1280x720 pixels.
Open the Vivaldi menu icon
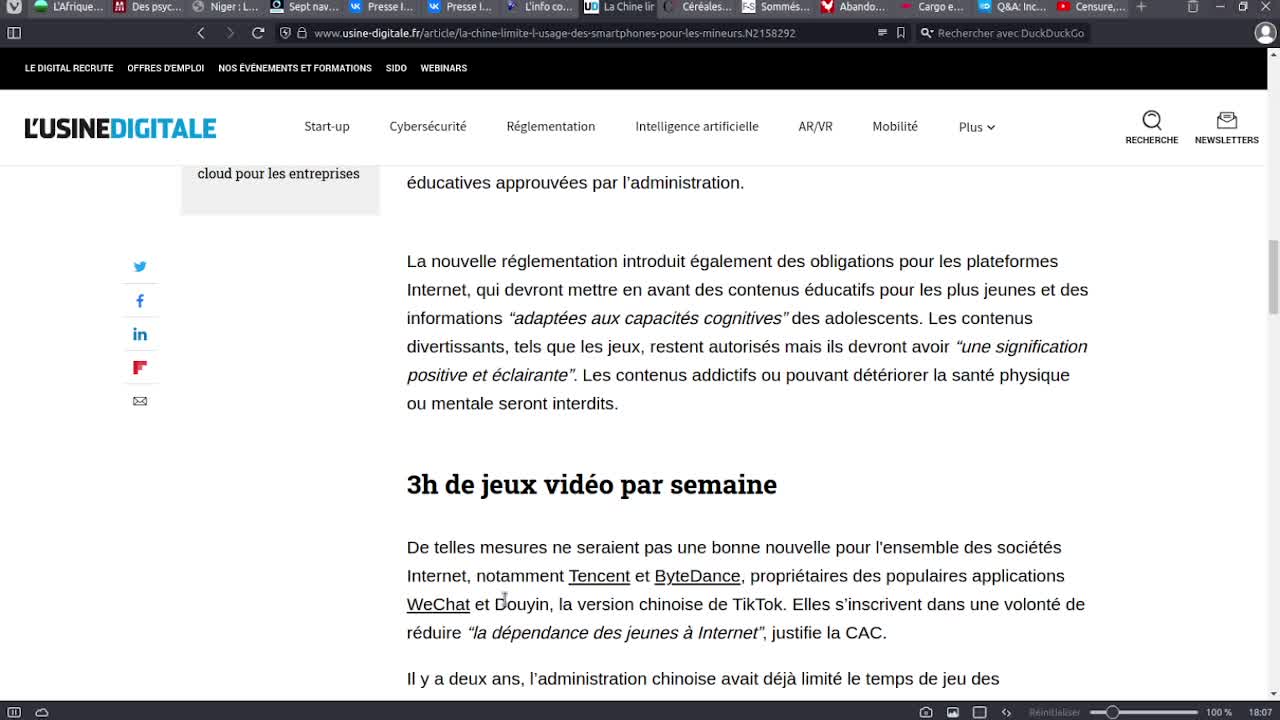[14, 7]
